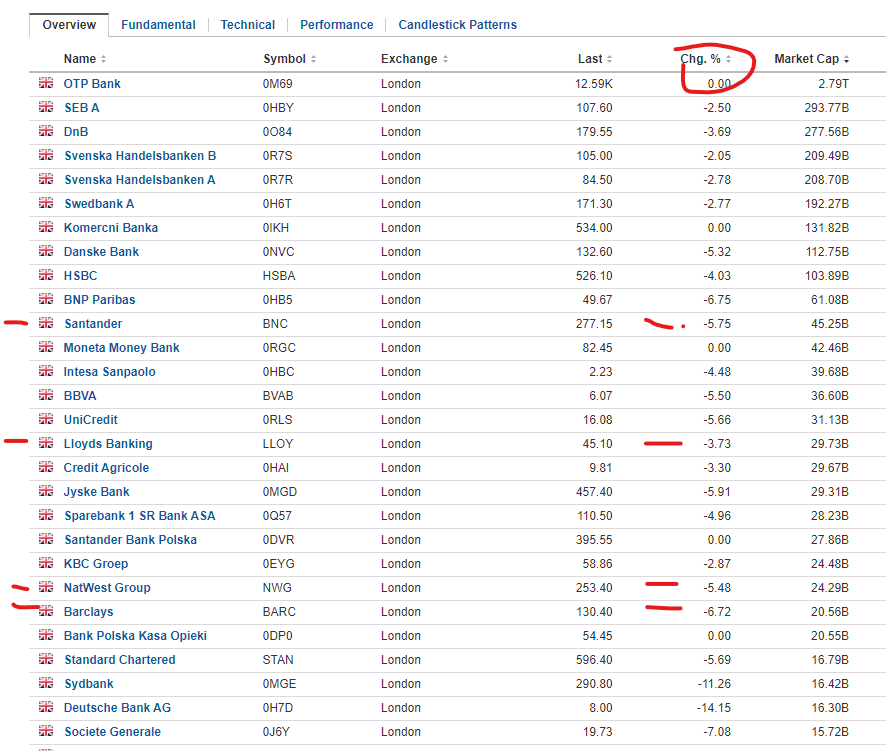Open the Moneta Money Bank link
The width and height of the screenshot is (886, 751).
click(x=121, y=348)
